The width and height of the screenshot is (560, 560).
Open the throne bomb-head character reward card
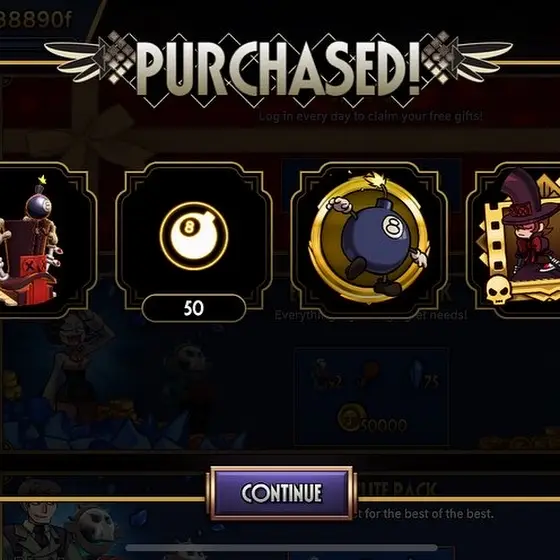(45, 240)
